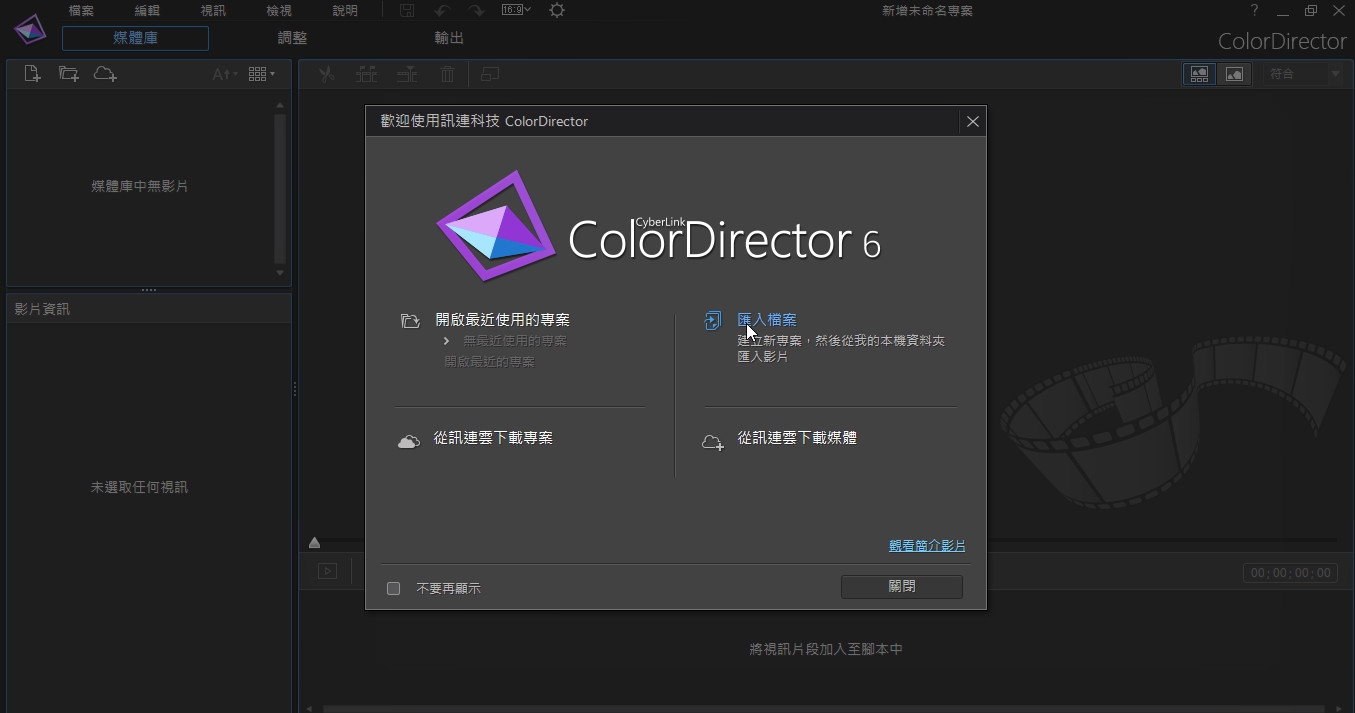Open the 編輯 menu
Viewport: 1355px width, 713px height.
(x=147, y=11)
